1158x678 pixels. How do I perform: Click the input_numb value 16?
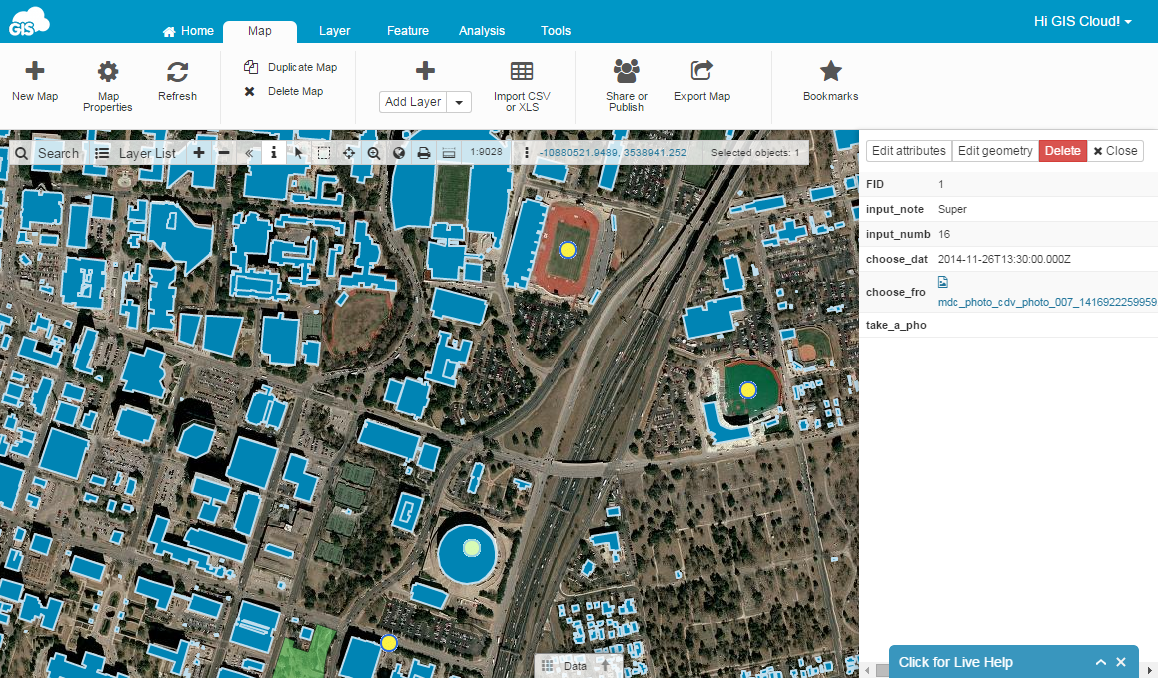click(944, 235)
